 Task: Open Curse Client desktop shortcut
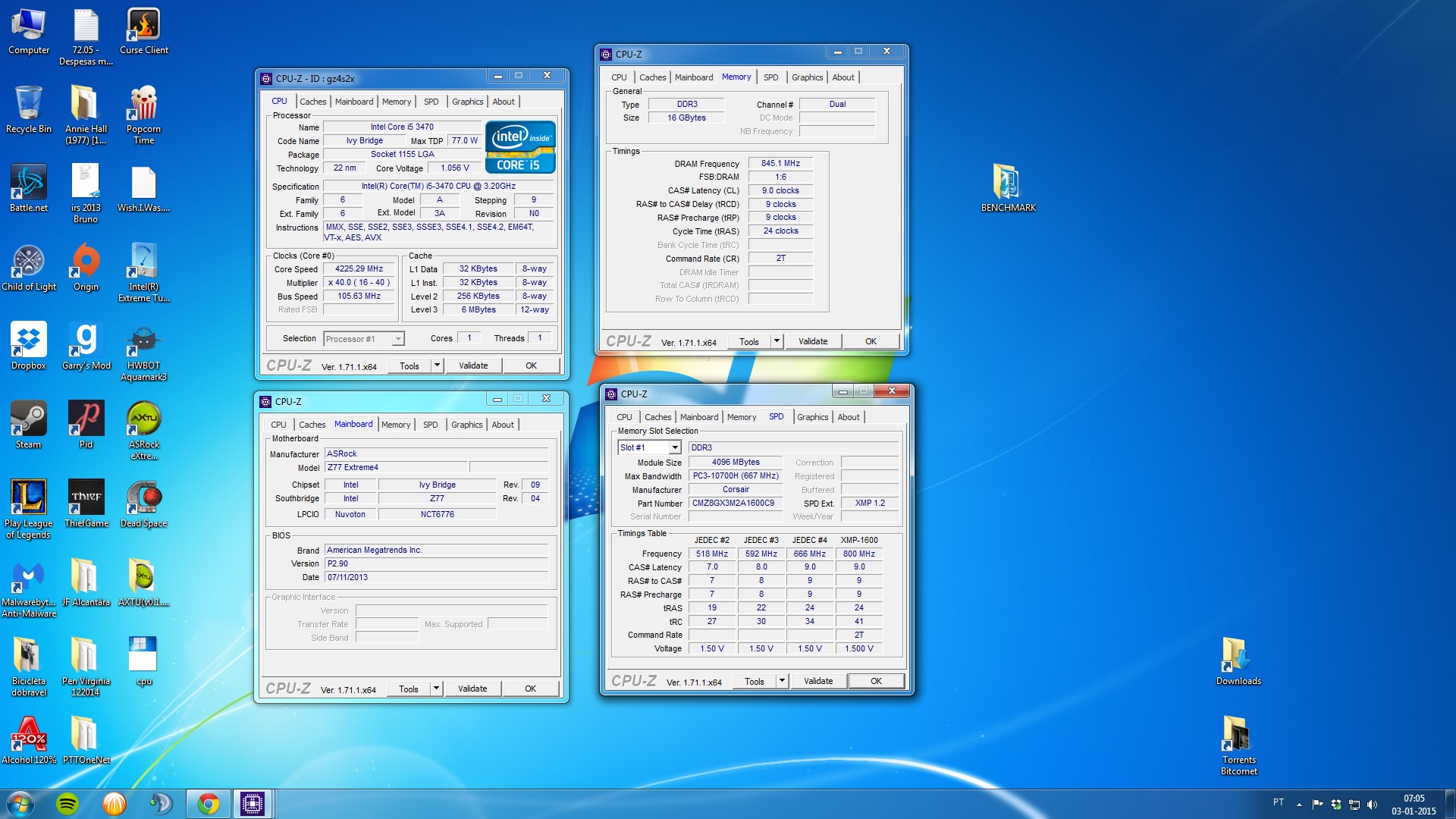(x=144, y=32)
